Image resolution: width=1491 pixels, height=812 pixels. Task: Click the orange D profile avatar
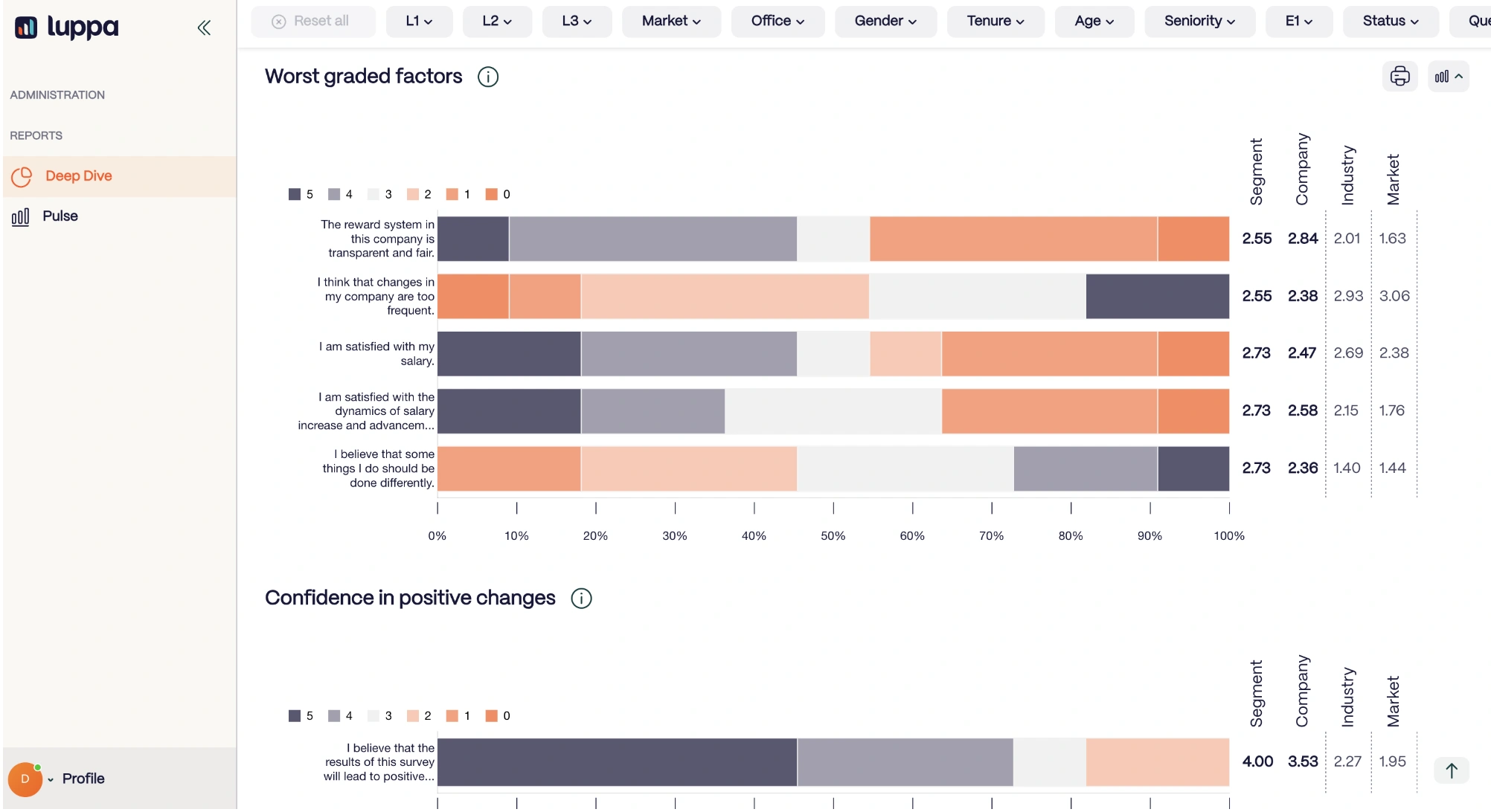pyautogui.click(x=25, y=779)
